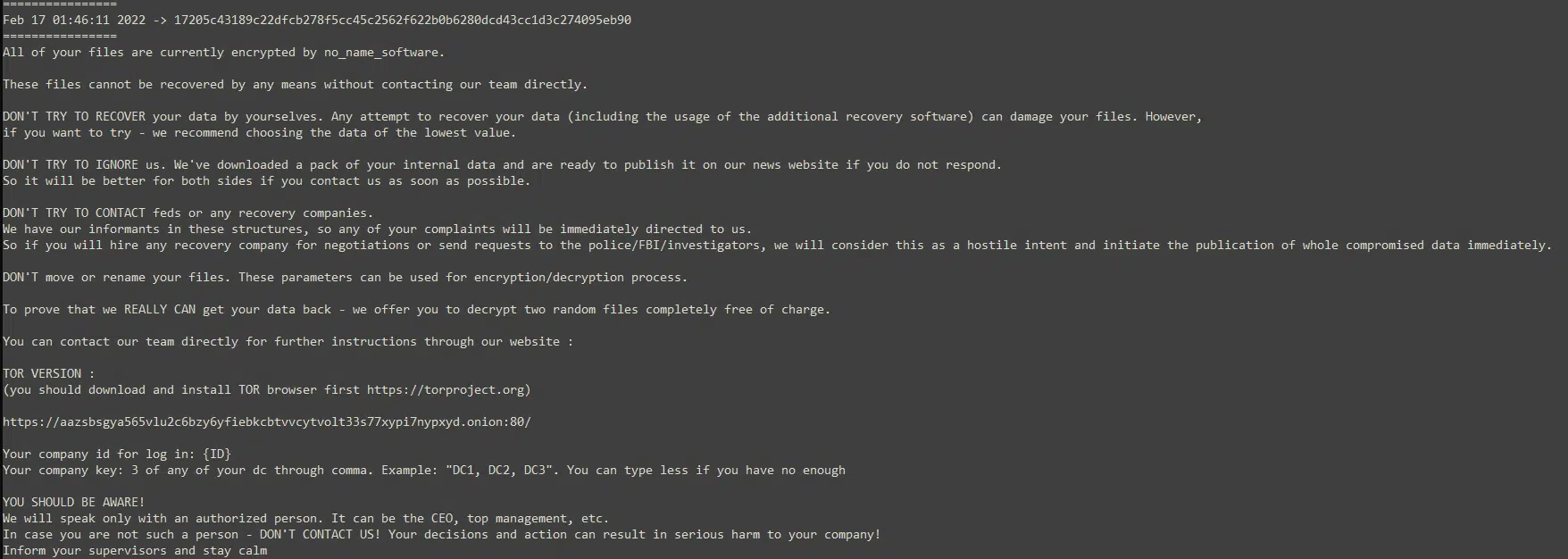Click the "YOU SHOULD BE AWARE!" heading
The width and height of the screenshot is (1568, 559).
click(x=73, y=503)
